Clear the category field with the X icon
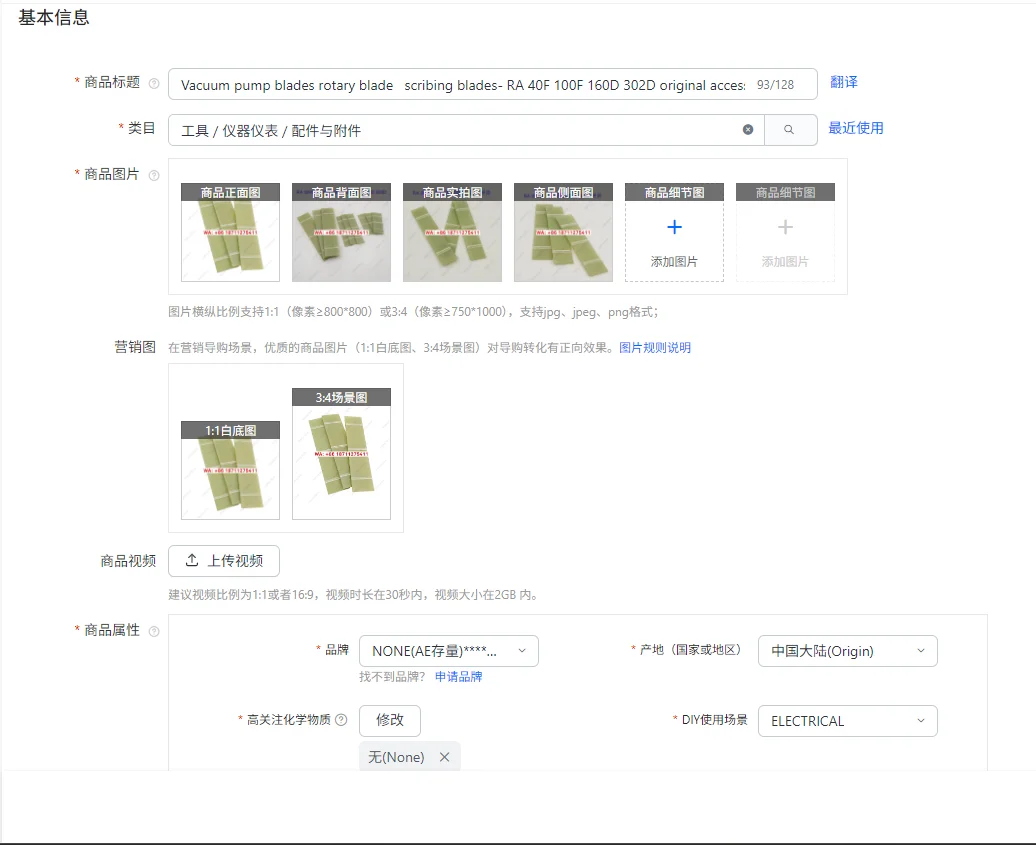 (748, 129)
